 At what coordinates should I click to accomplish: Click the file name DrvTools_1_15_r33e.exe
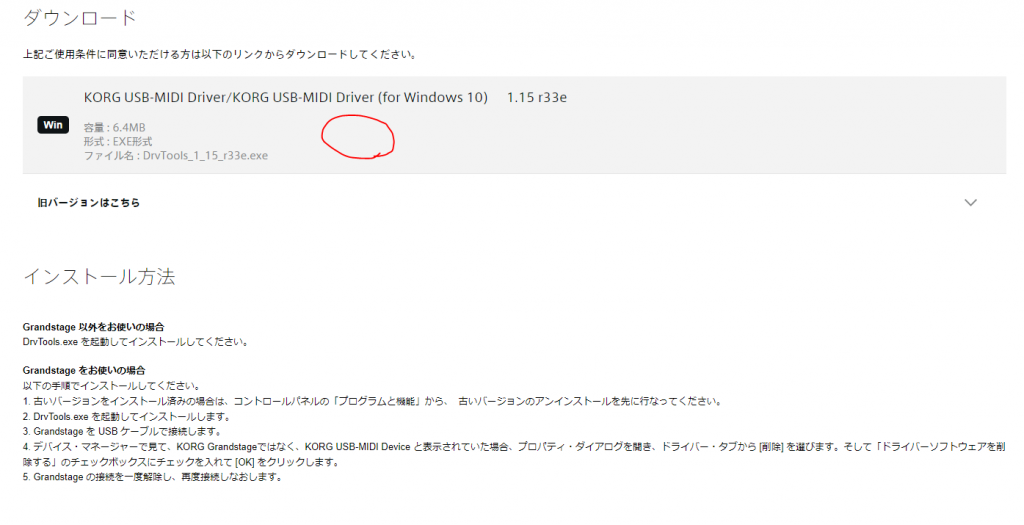(x=176, y=156)
